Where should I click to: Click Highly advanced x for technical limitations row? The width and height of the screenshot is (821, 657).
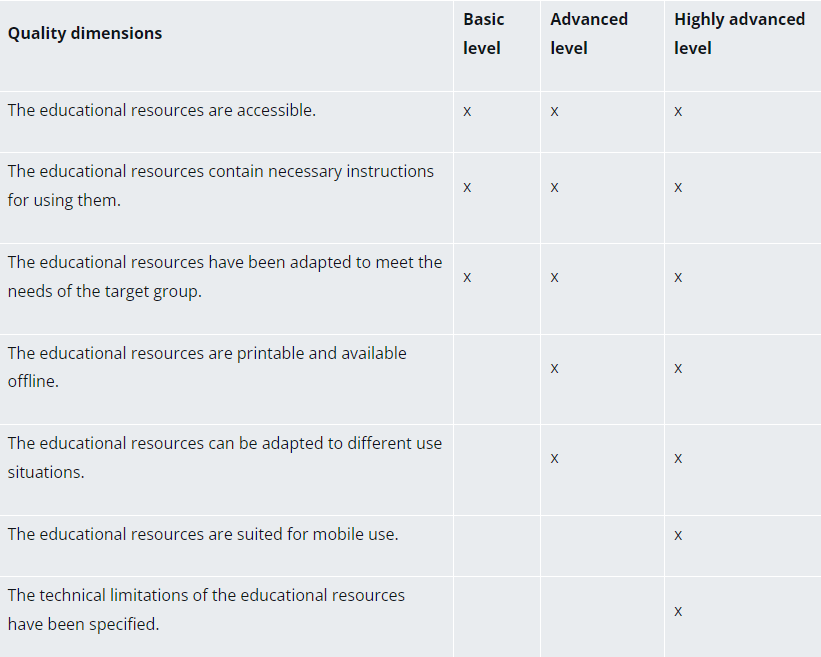coord(678,611)
